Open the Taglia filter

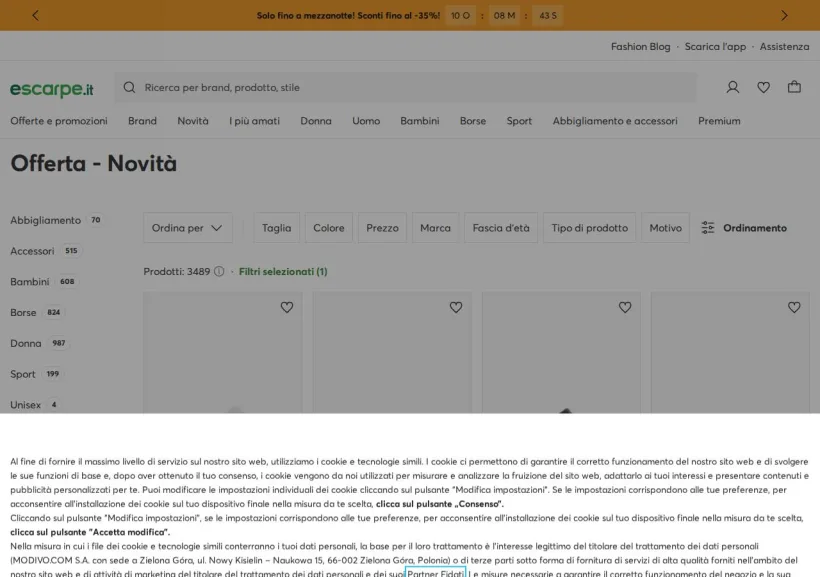click(x=277, y=228)
